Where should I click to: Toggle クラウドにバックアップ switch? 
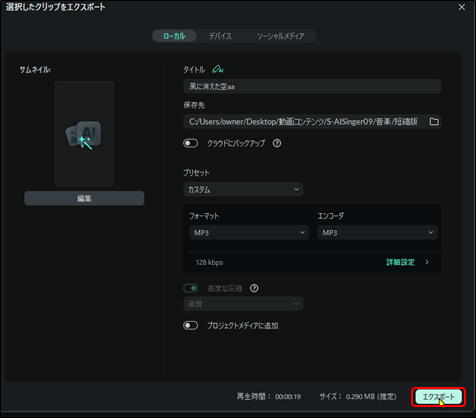tap(190, 143)
